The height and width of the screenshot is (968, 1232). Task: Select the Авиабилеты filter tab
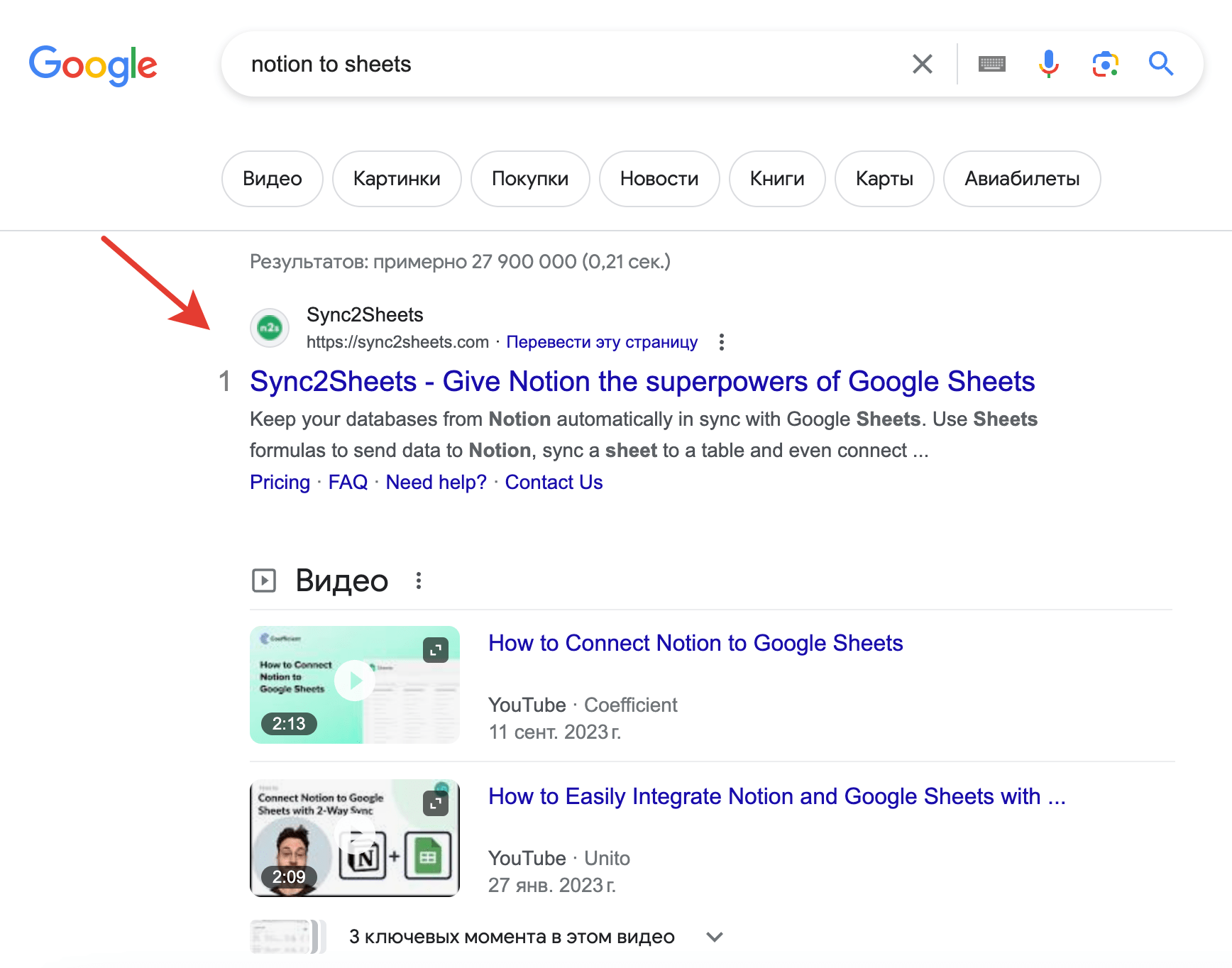coord(1021,179)
